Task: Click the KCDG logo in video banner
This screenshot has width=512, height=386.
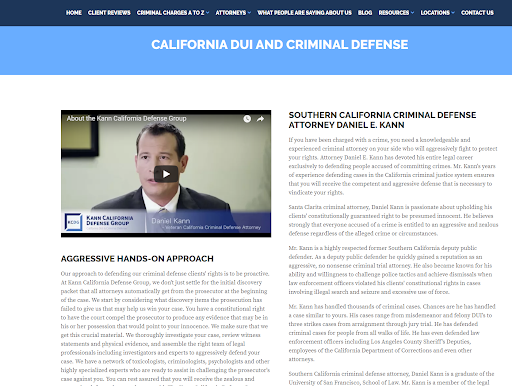Action: [73, 222]
